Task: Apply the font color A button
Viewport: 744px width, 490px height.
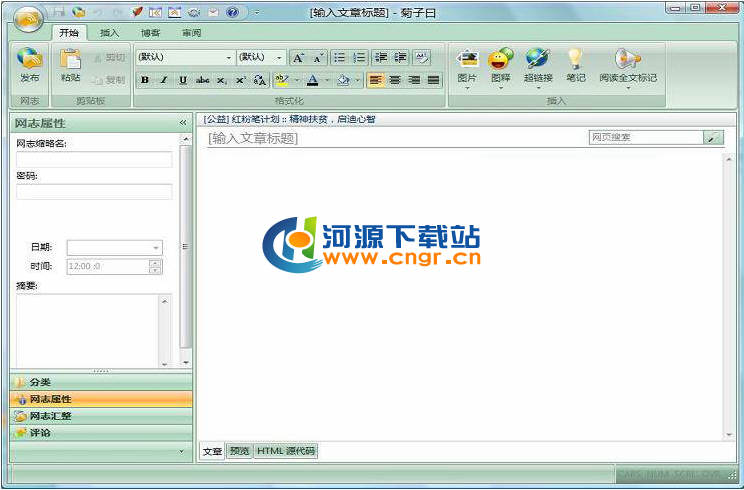Action: click(x=313, y=80)
